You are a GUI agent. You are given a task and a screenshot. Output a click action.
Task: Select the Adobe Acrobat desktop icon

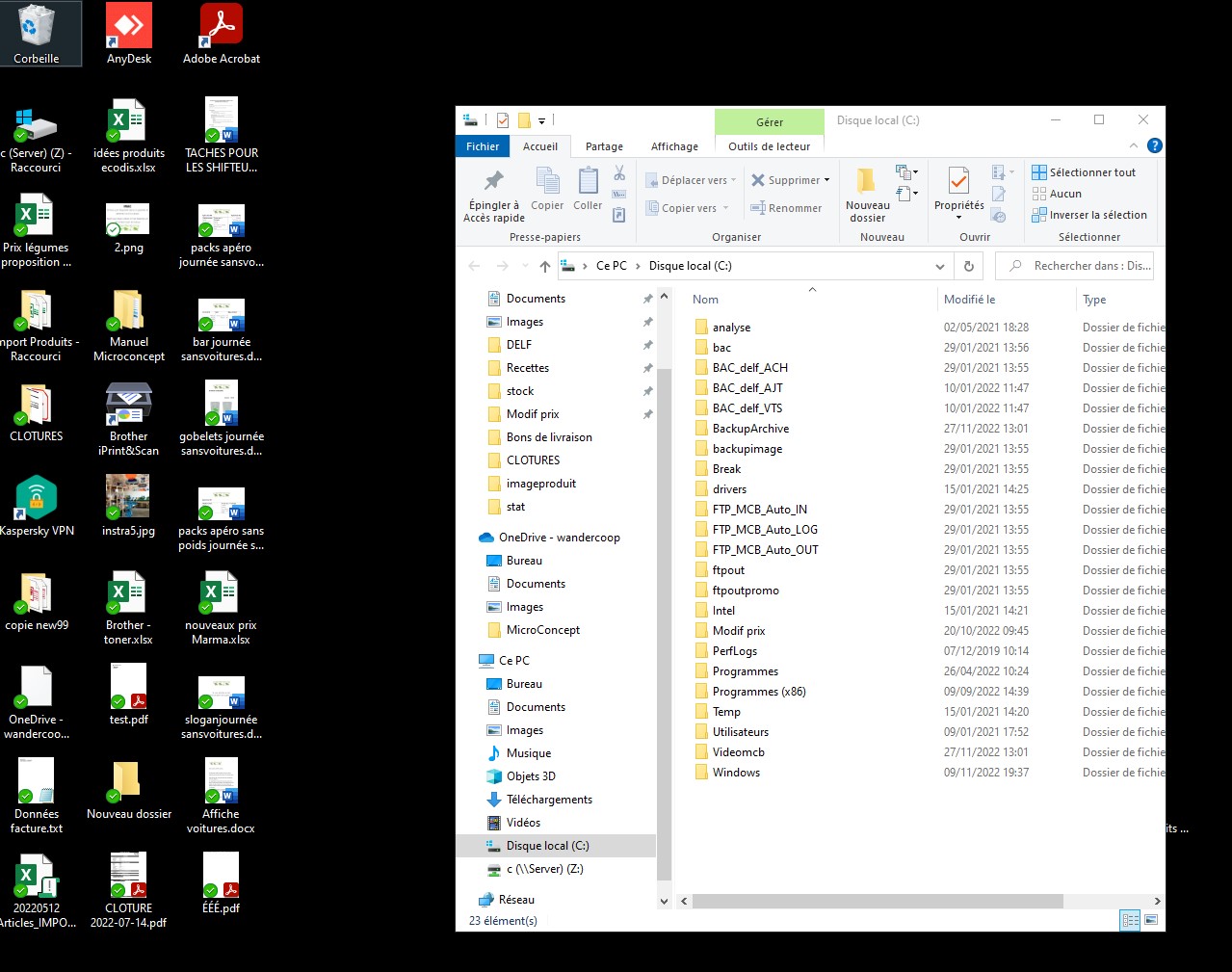pos(222,34)
